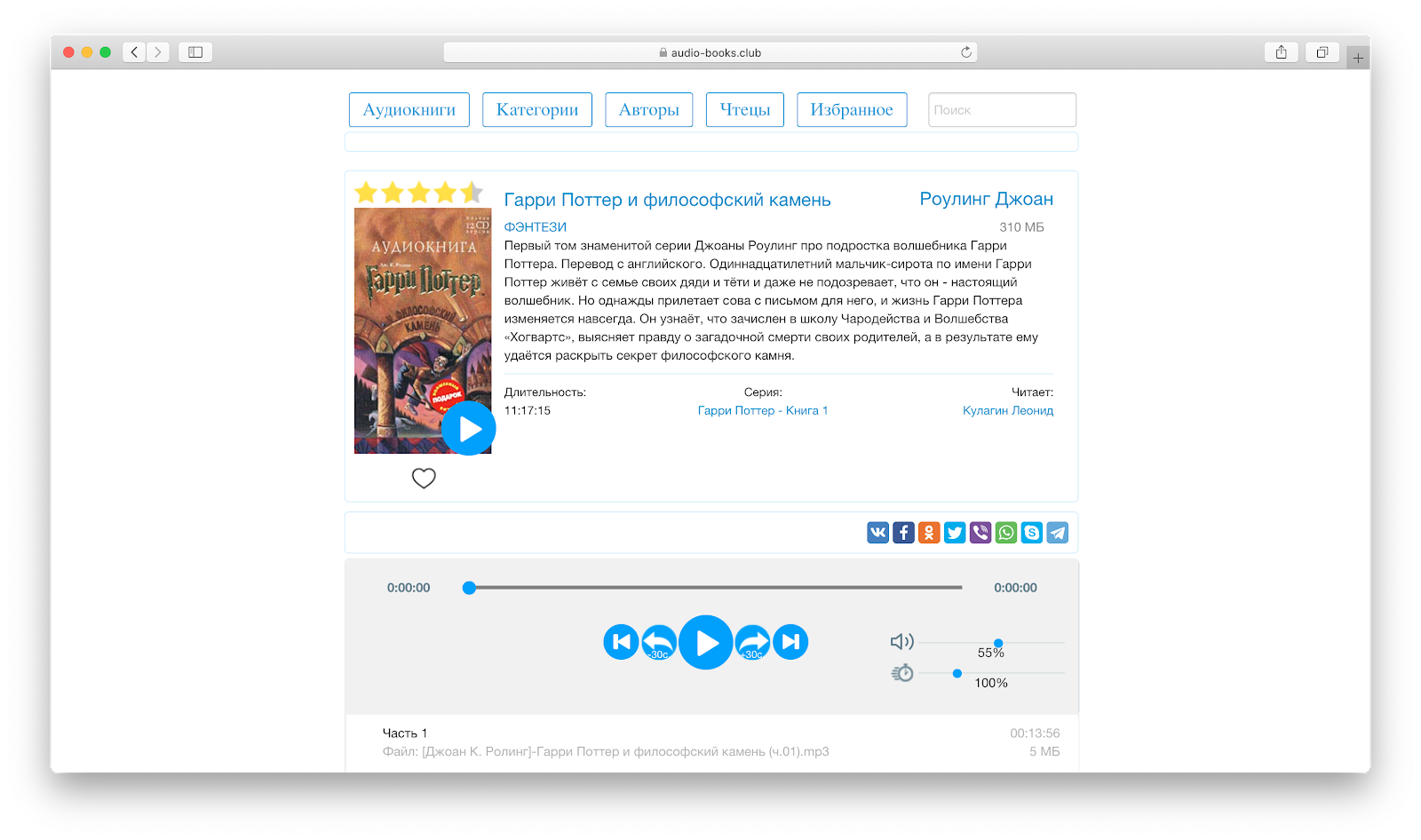Click the speed slider handle at 100%
Viewport: 1421px width, 840px height.
[x=957, y=673]
